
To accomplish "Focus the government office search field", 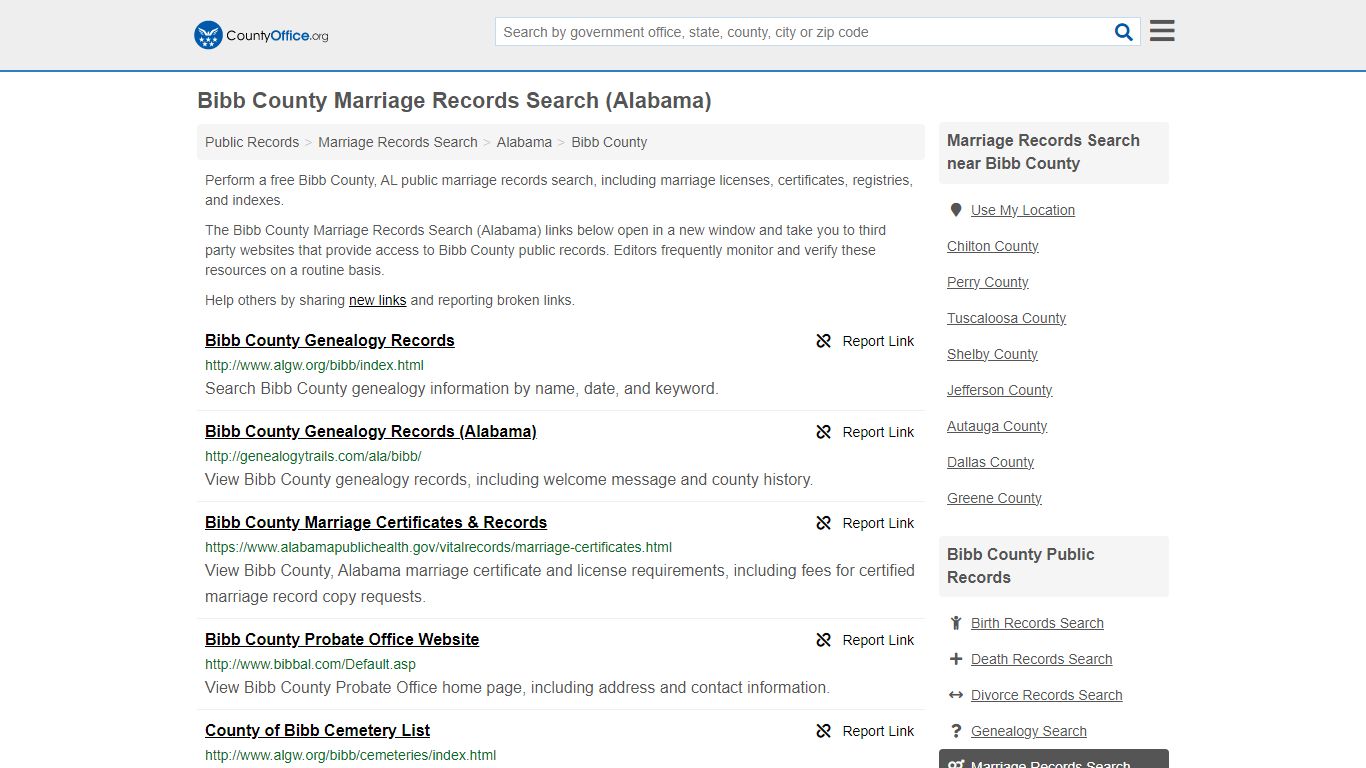I will 803,32.
